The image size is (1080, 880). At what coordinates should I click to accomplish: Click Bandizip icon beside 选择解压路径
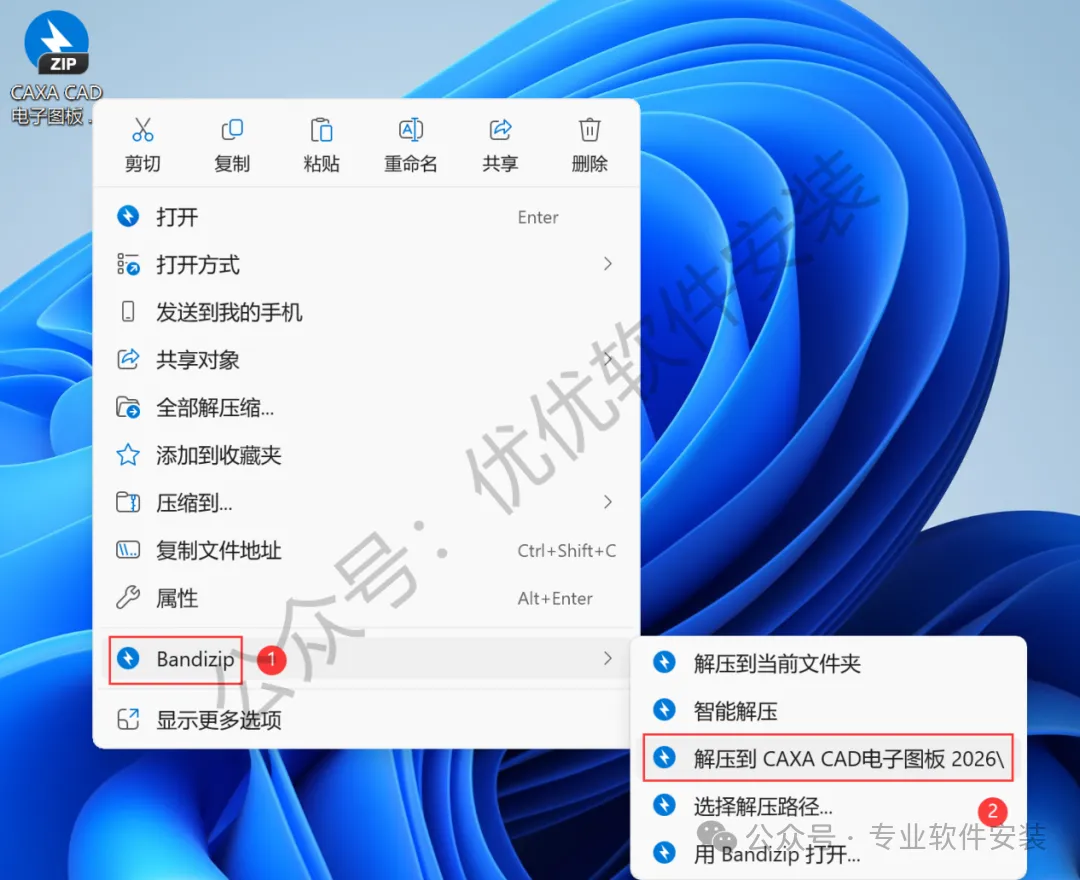[x=664, y=805]
